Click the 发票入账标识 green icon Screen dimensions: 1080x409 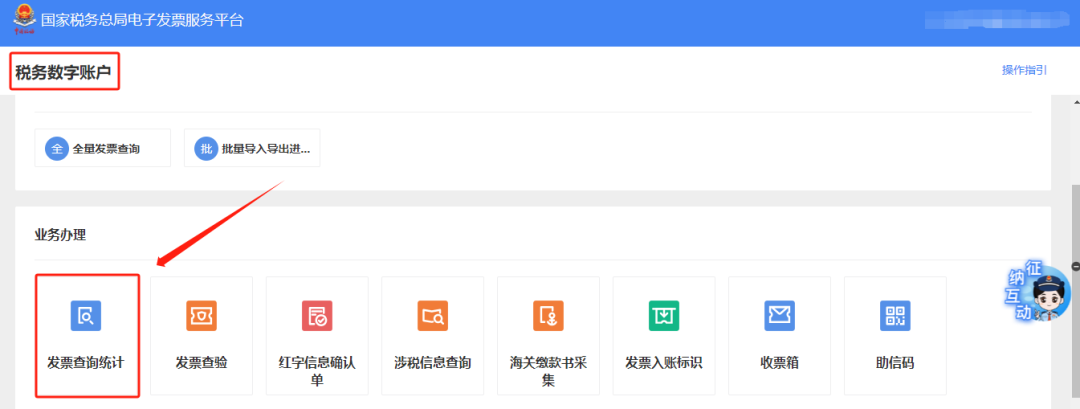(x=663, y=316)
